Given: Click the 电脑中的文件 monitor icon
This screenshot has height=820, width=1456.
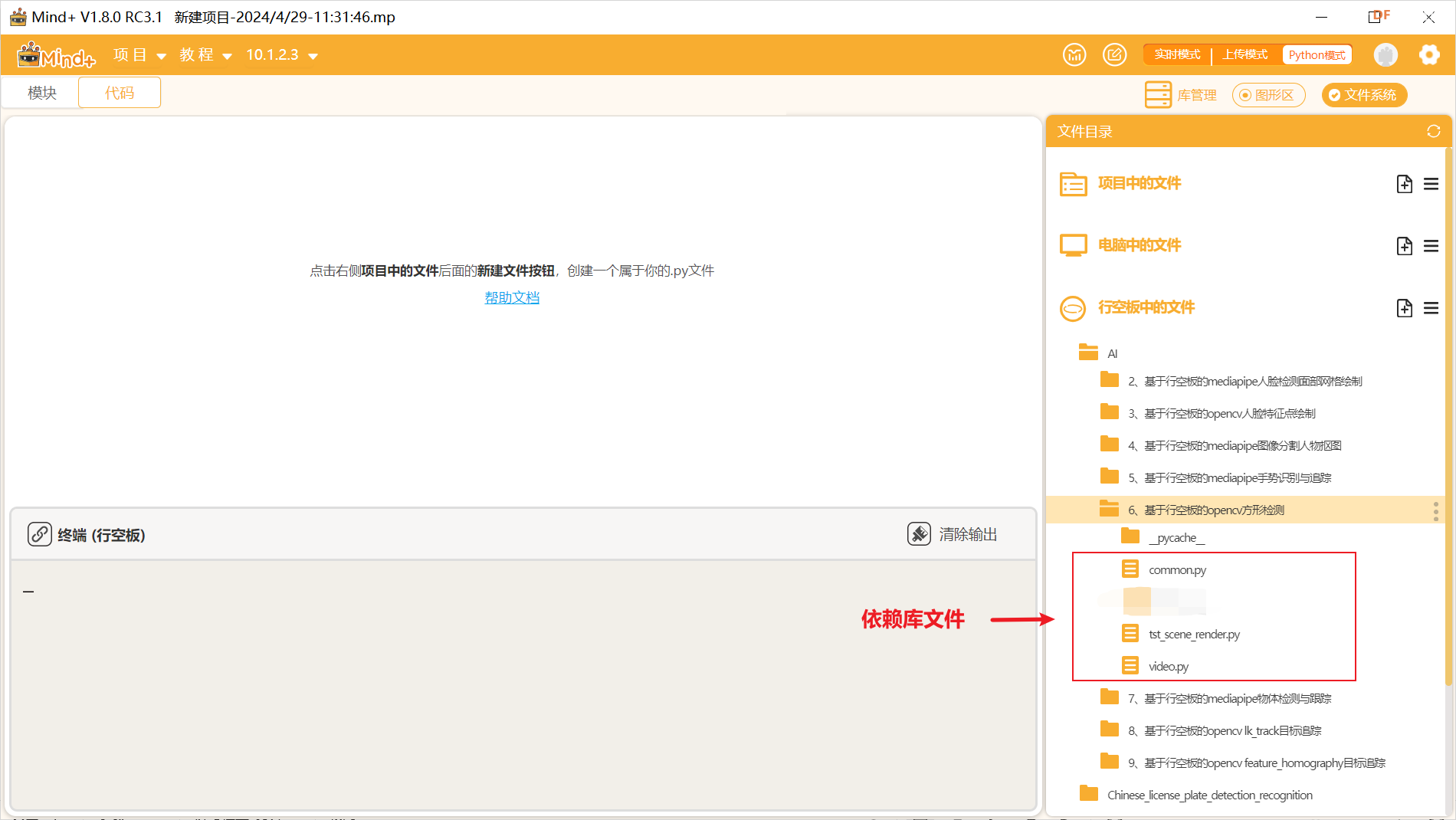Looking at the screenshot, I should [1073, 245].
